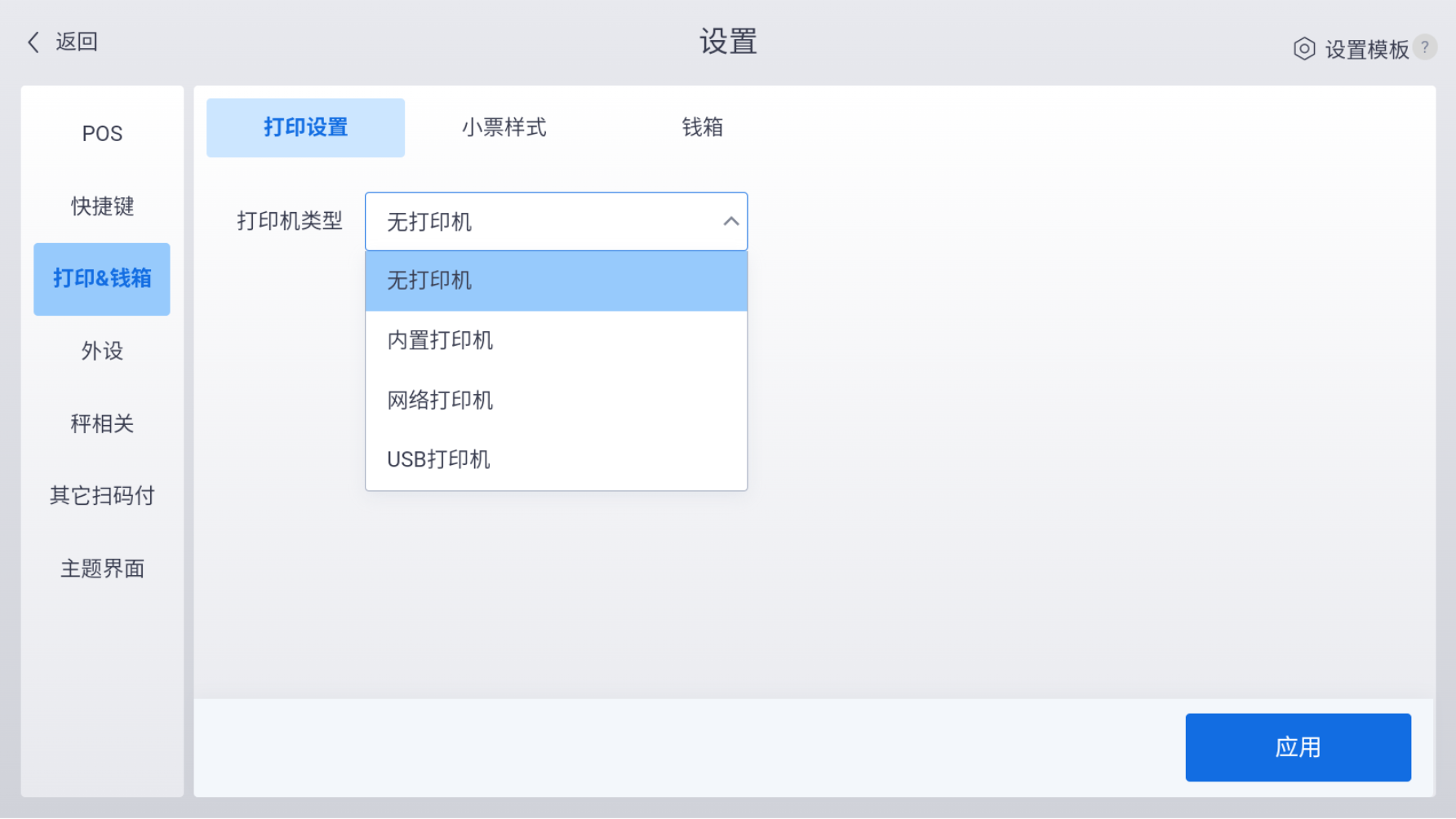Click the hexagon 设置模板 icon
The height and width of the screenshot is (819, 1456).
tap(1304, 49)
